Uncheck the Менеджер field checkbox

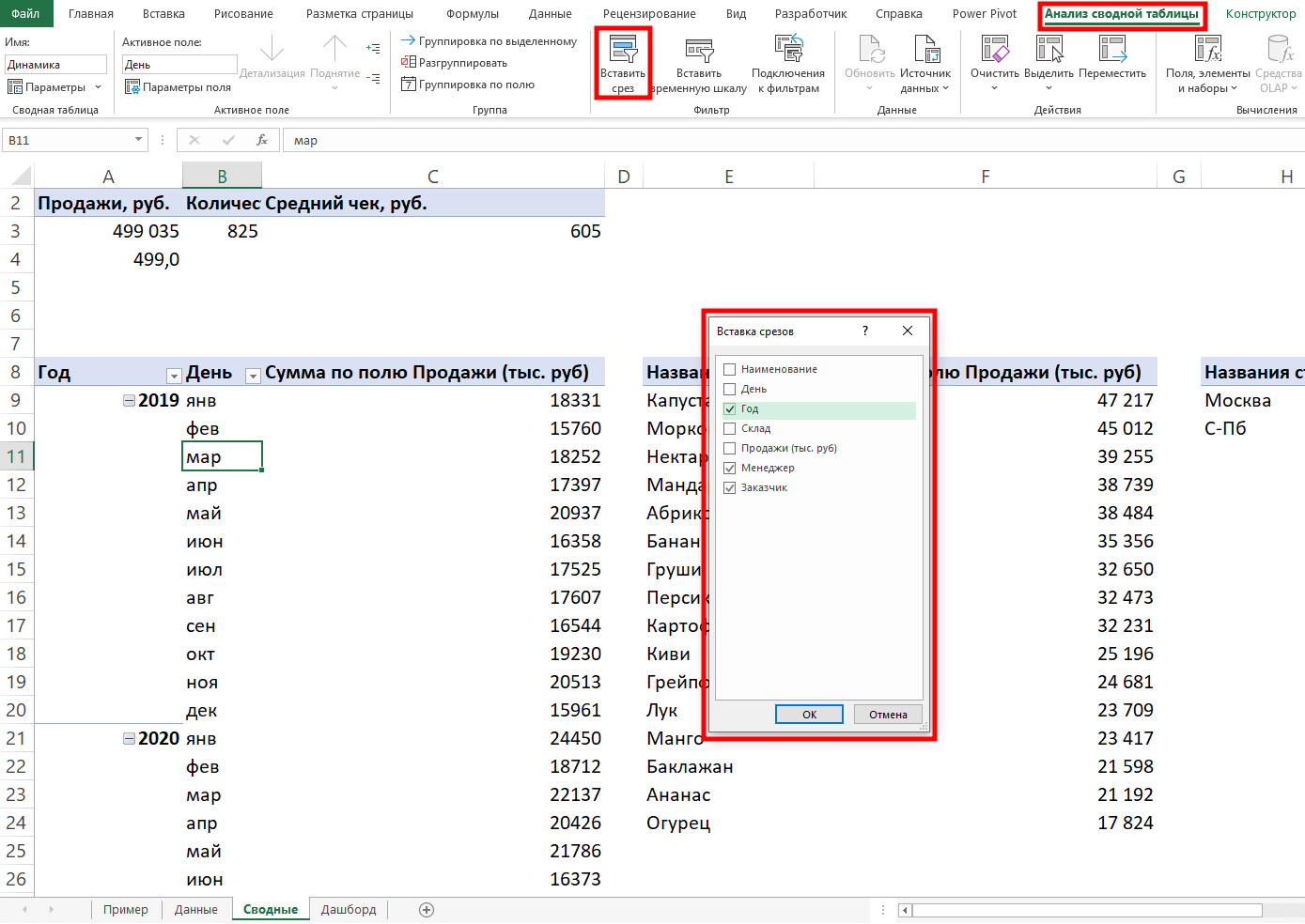[x=730, y=468]
